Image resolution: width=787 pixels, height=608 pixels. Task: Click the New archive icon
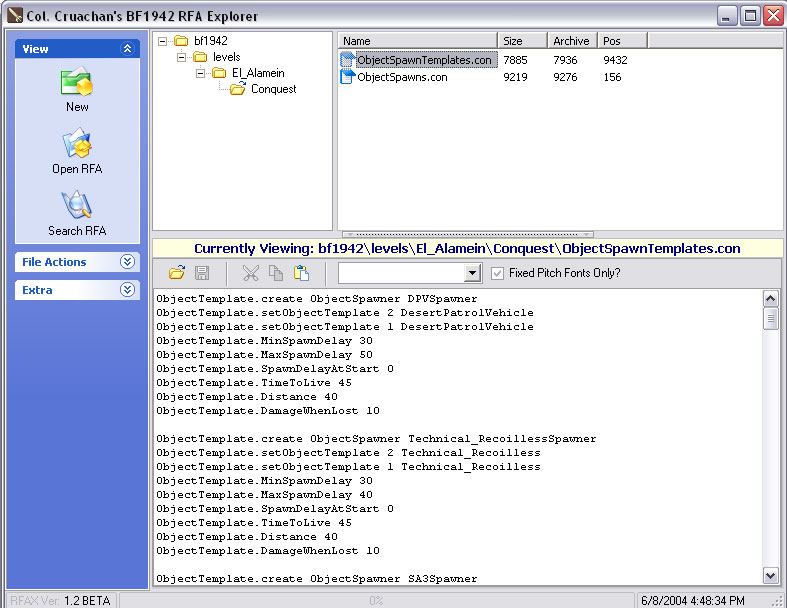tap(77, 82)
